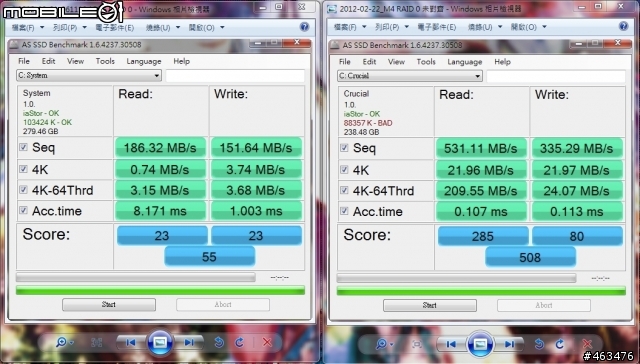Image resolution: width=640 pixels, height=364 pixels.
Task: Open help icon in left photo viewer
Action: click(304, 27)
